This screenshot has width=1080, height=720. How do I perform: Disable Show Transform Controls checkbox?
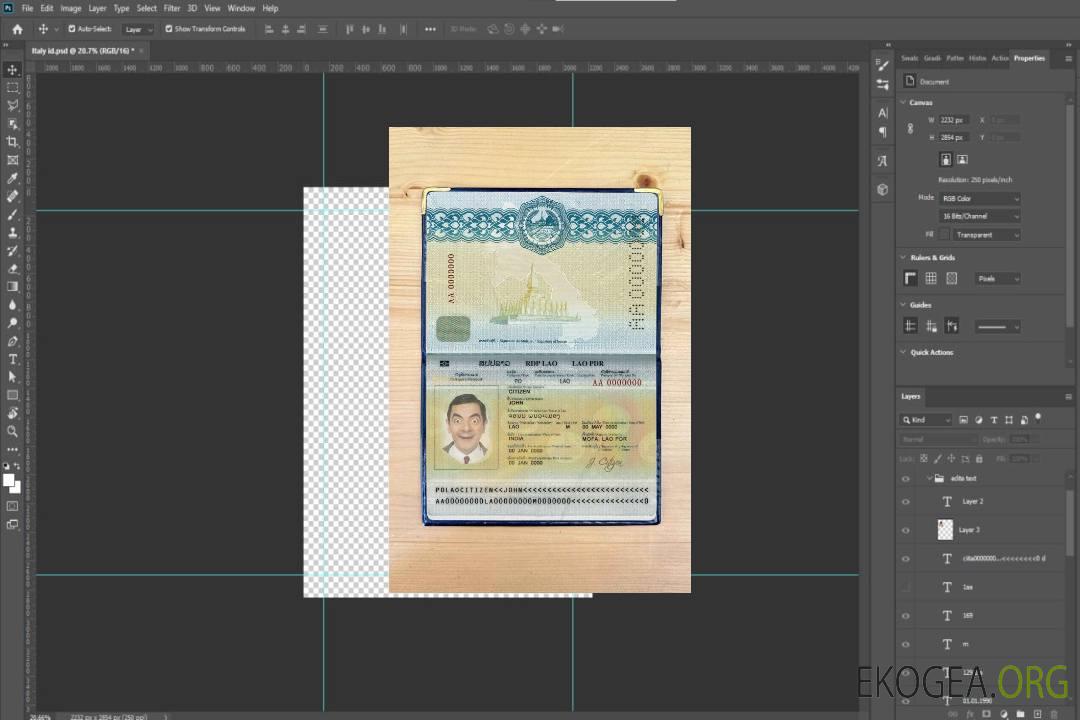click(x=169, y=29)
